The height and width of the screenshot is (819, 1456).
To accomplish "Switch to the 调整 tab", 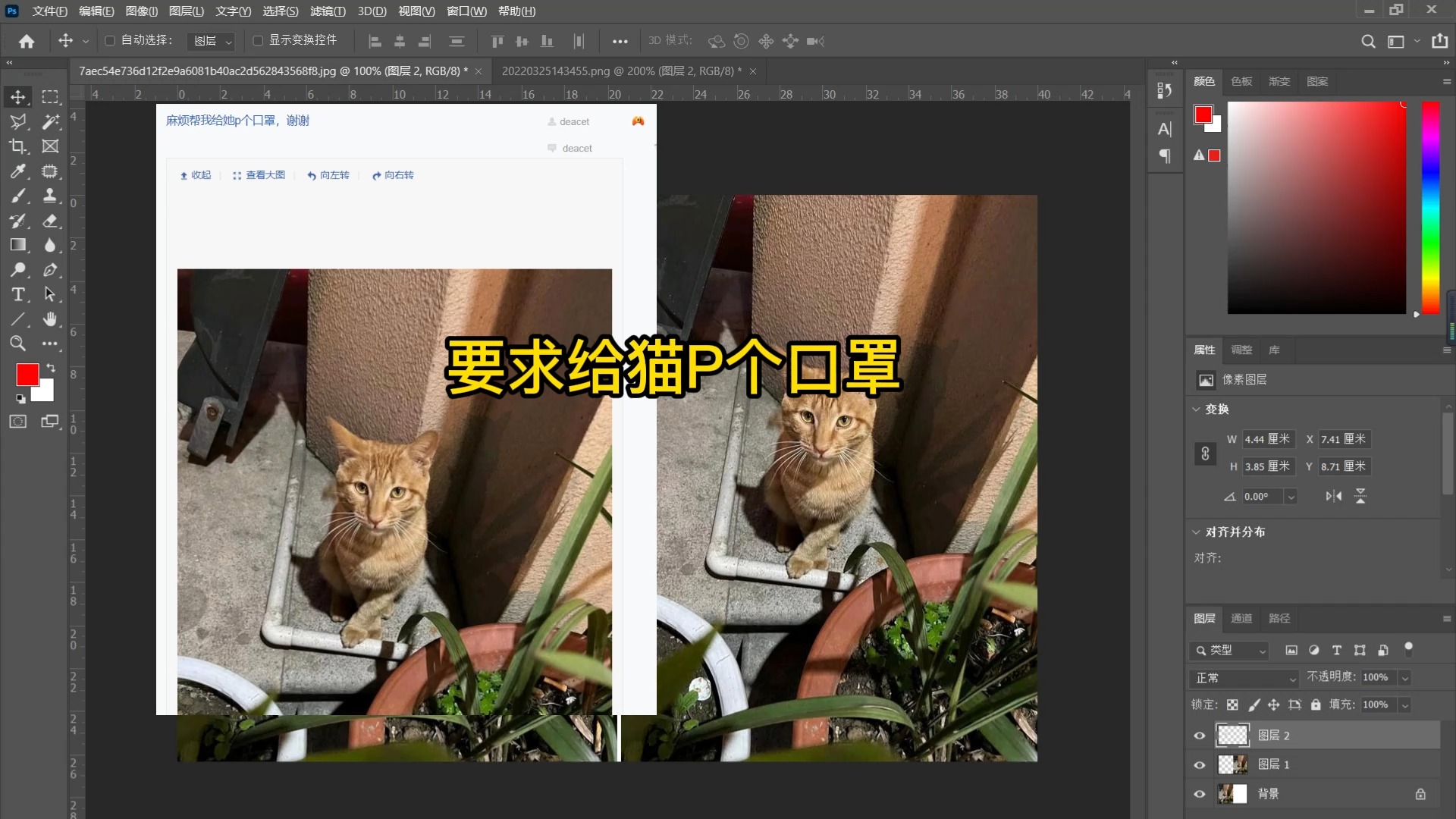I will coord(1241,350).
